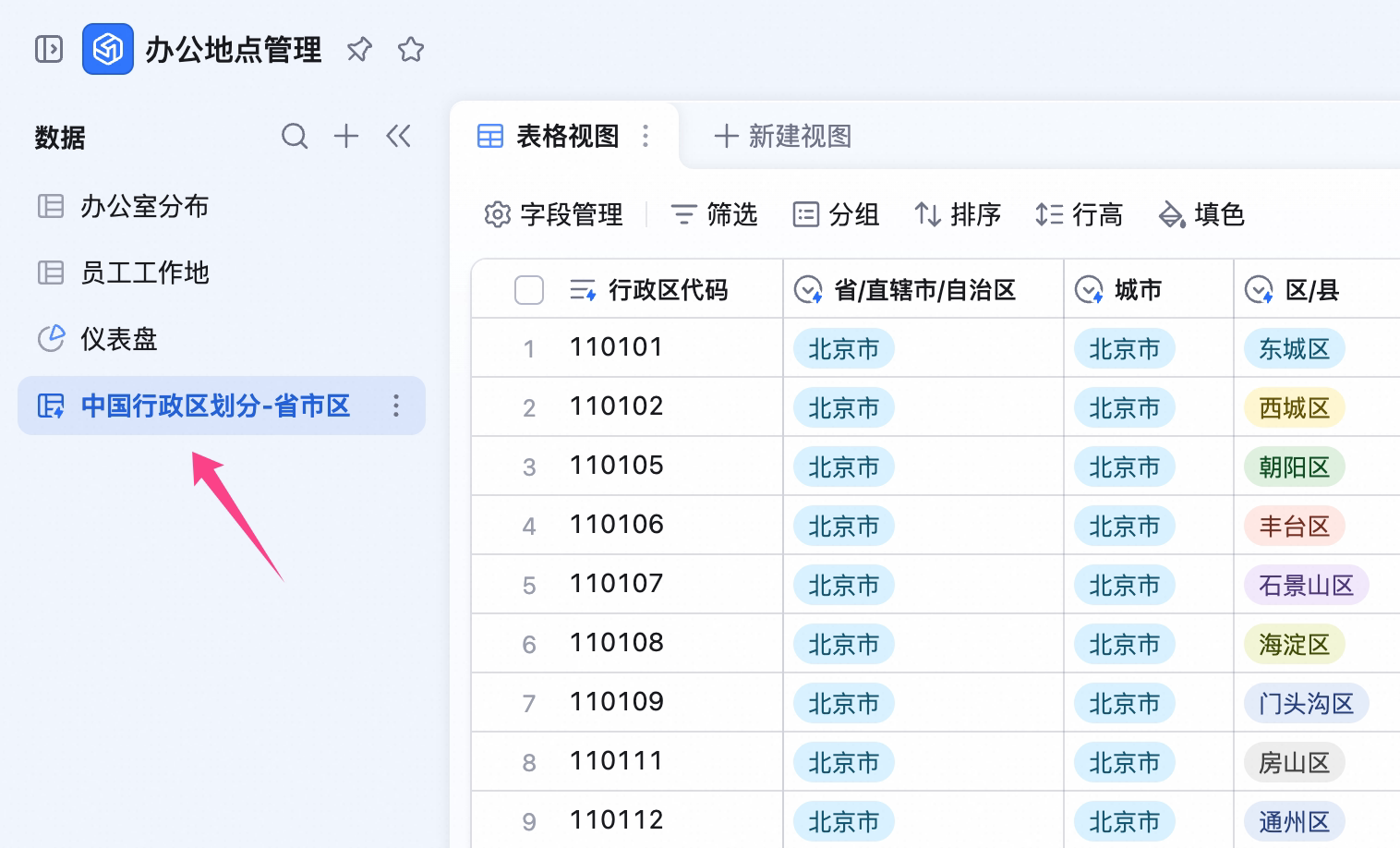Viewport: 1400px width, 848px height.
Task: Tick the select-all checkbox in header
Action: tap(529, 290)
